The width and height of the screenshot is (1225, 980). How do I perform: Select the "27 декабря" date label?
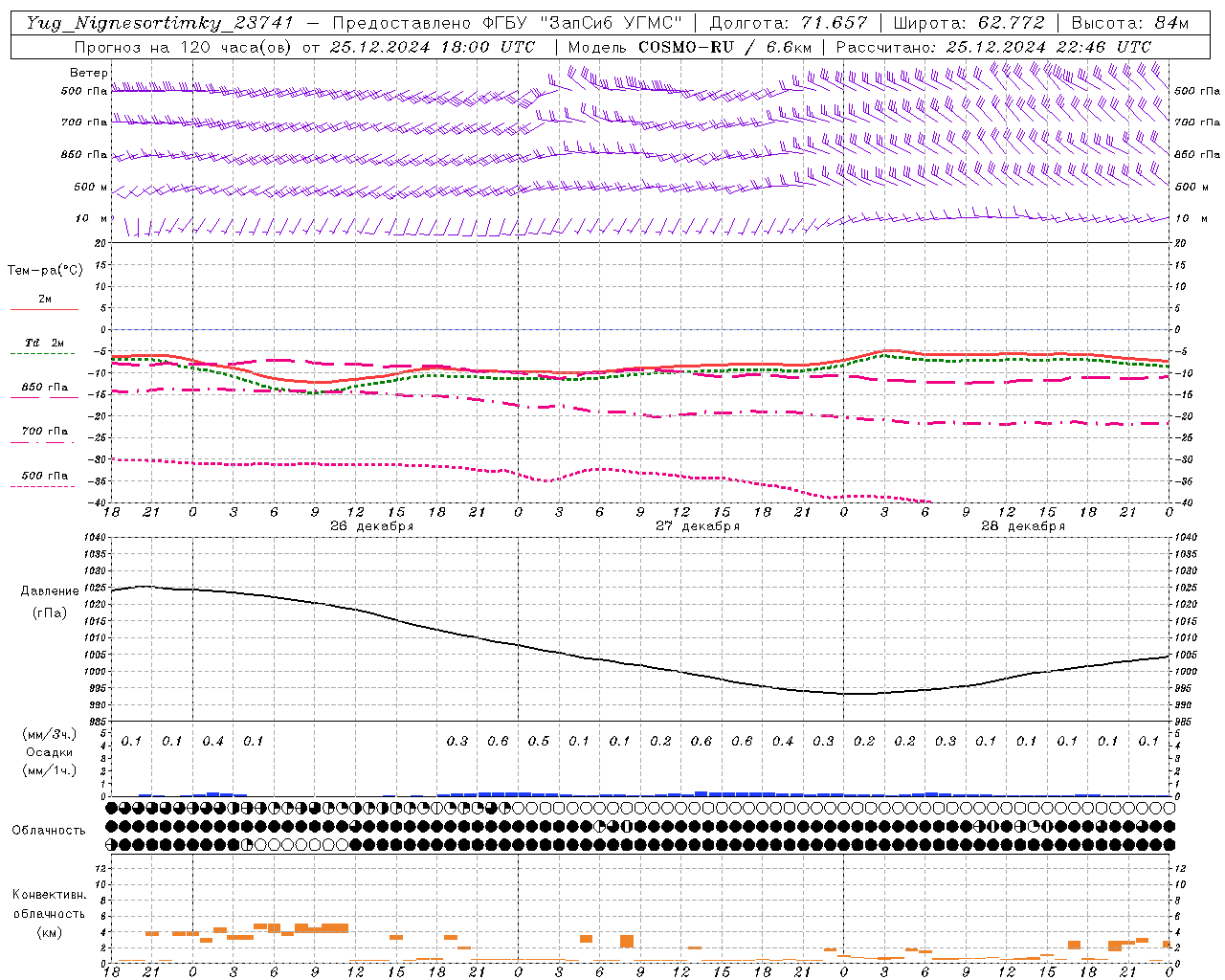click(x=698, y=526)
